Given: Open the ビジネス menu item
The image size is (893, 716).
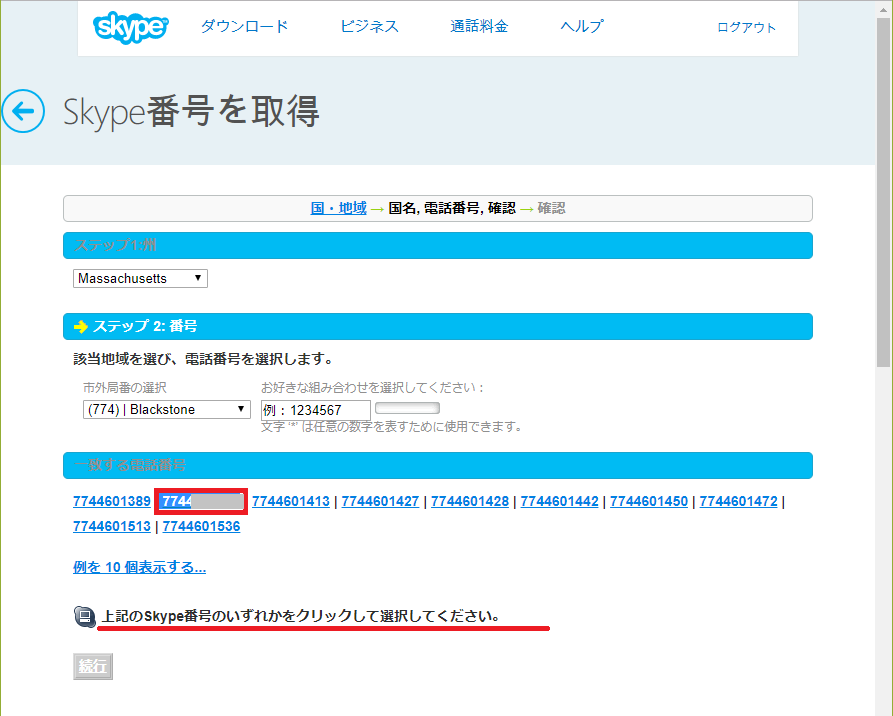Looking at the screenshot, I should tap(369, 26).
